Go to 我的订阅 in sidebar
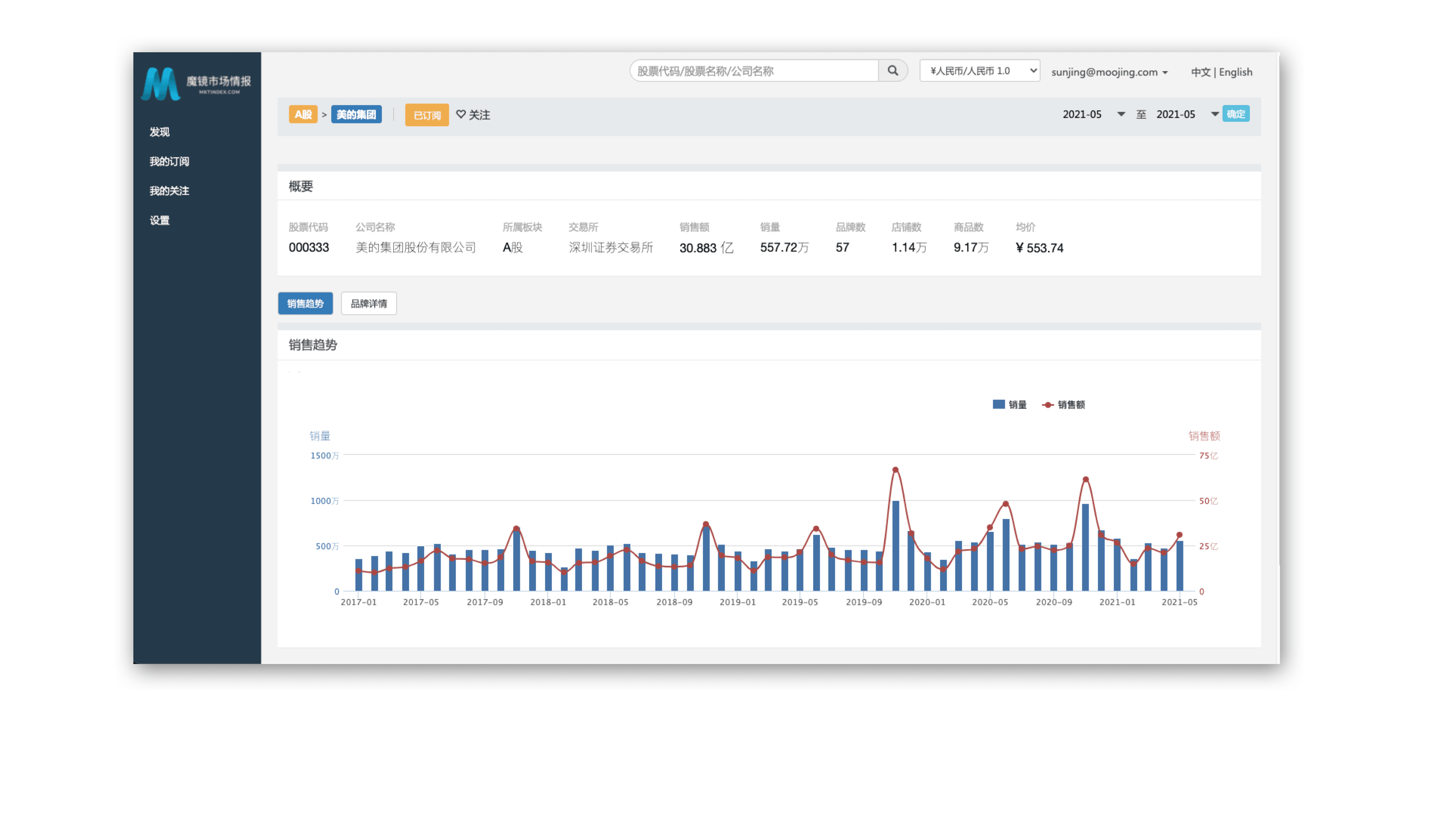The width and height of the screenshot is (1456, 840). pyautogui.click(x=169, y=161)
